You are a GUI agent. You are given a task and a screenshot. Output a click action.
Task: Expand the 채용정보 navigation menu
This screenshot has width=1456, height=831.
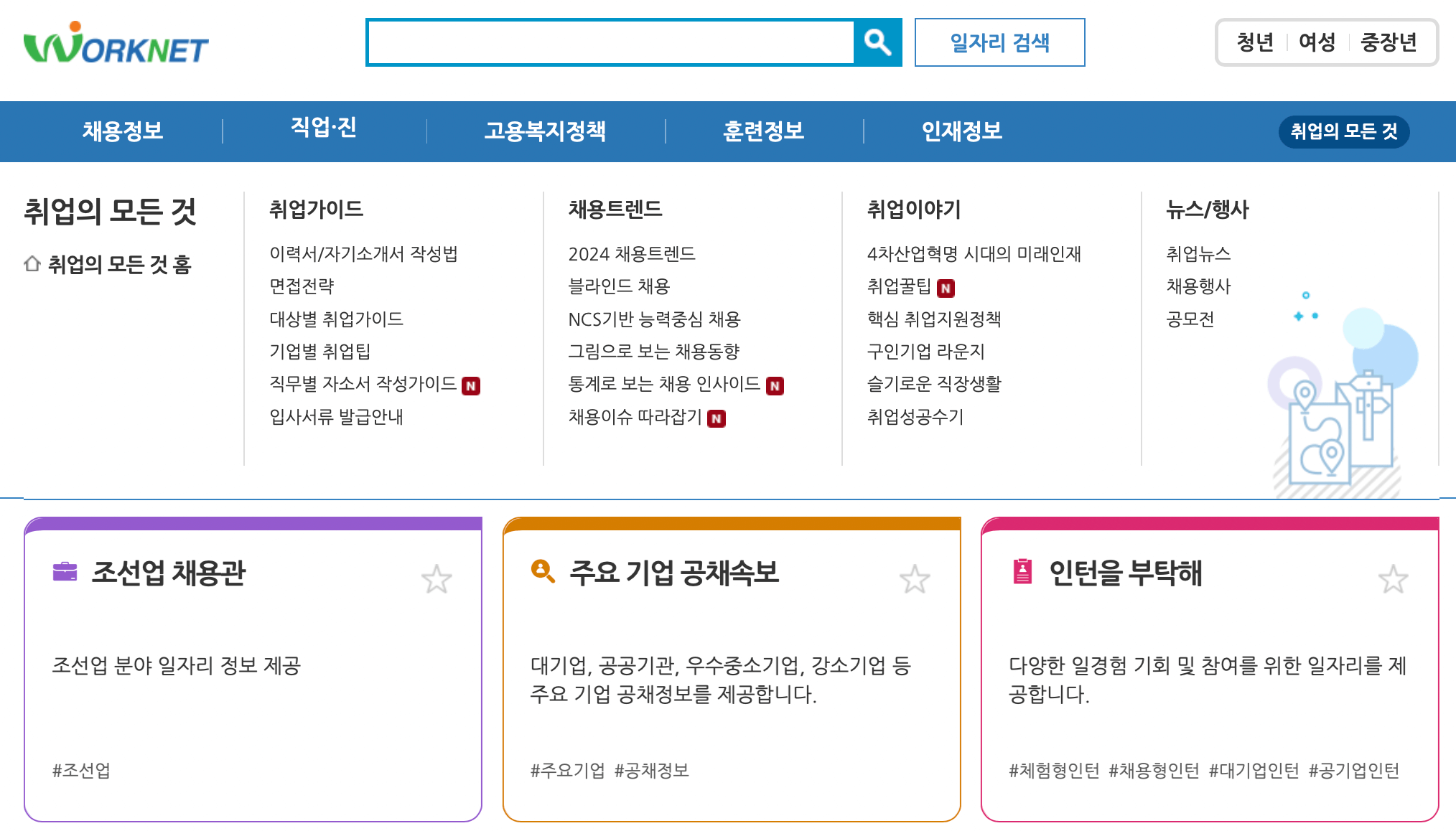tap(123, 131)
